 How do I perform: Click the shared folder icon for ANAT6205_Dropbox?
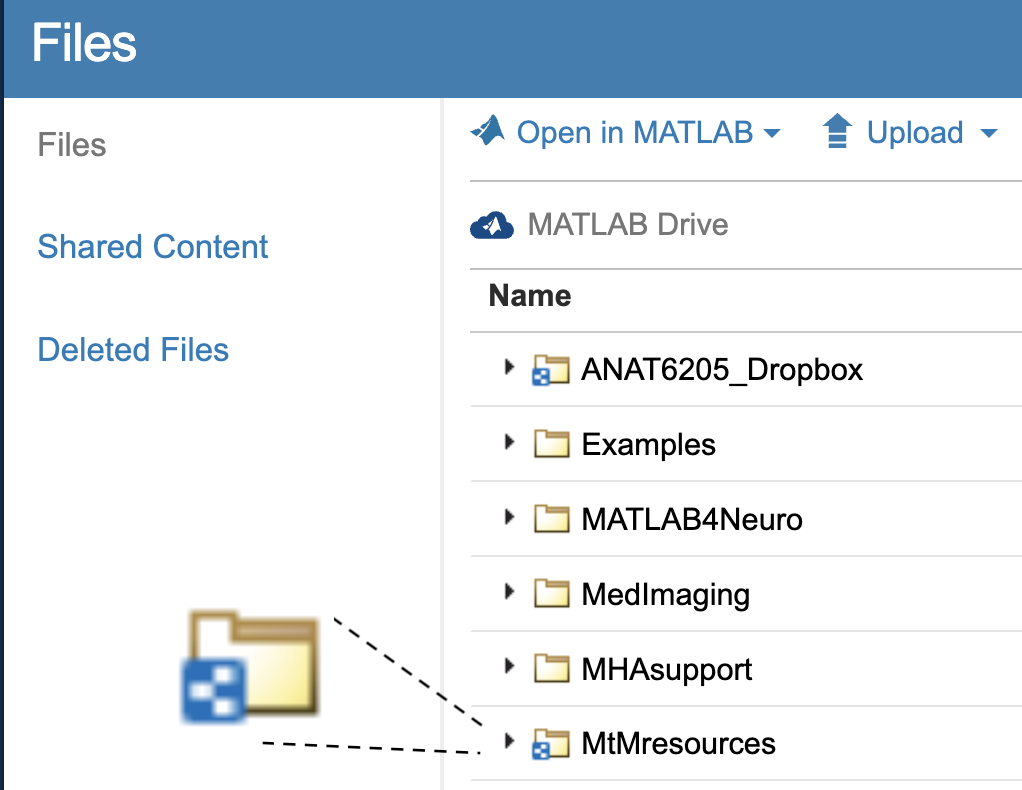pos(551,370)
